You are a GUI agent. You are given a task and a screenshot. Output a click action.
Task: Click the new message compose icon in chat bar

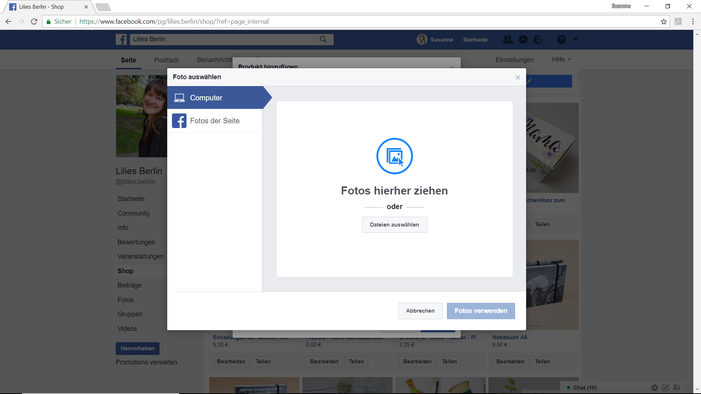click(666, 387)
